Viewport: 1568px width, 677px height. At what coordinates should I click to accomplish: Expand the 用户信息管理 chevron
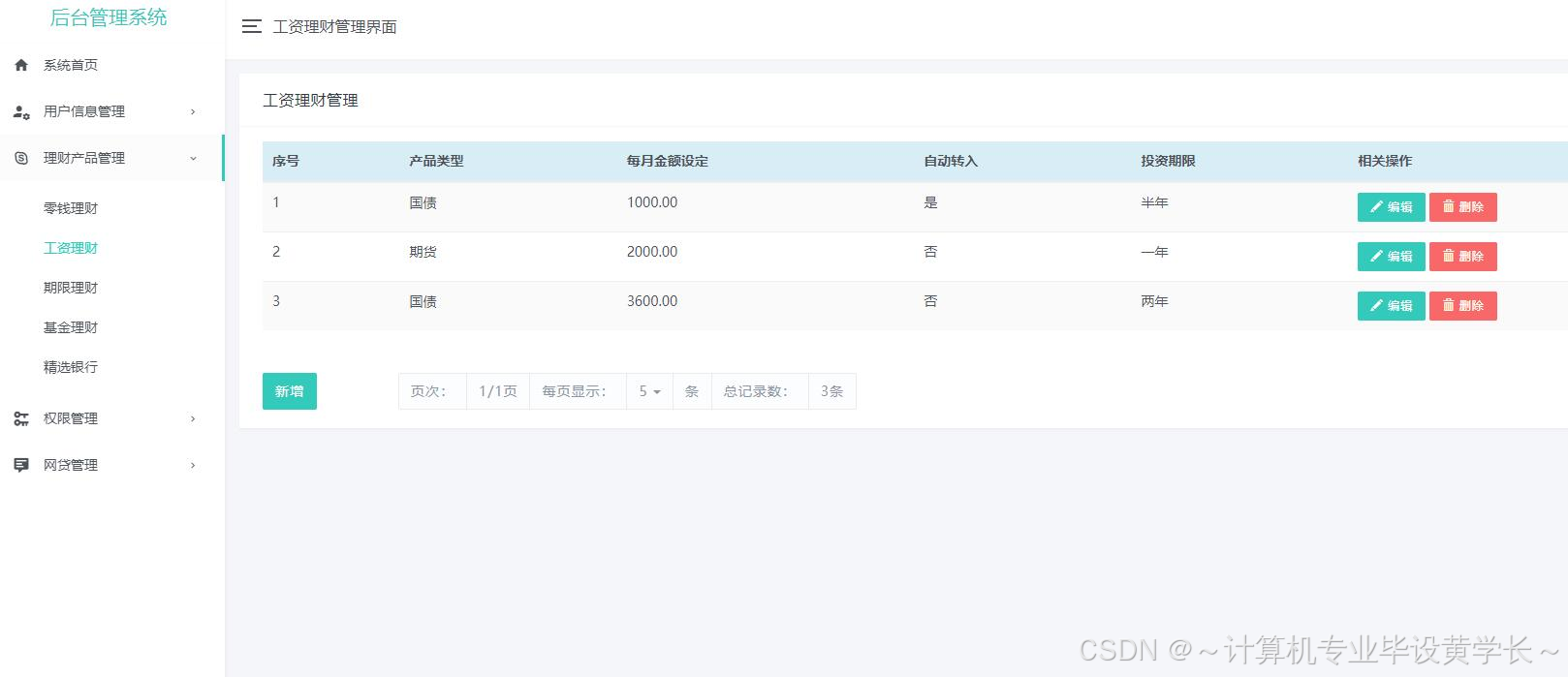click(193, 111)
